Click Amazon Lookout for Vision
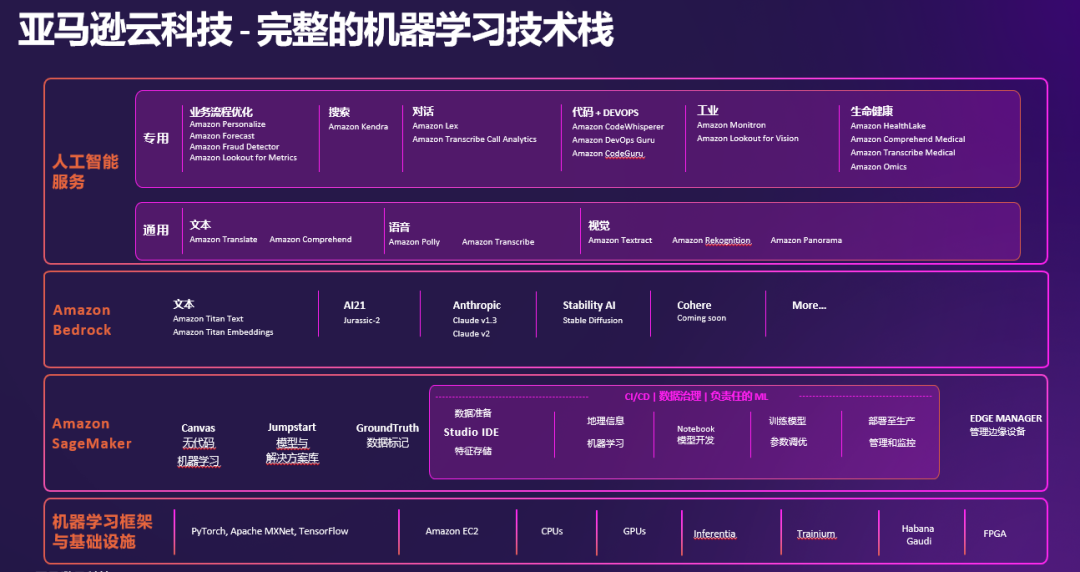The image size is (1080, 572). point(747,139)
